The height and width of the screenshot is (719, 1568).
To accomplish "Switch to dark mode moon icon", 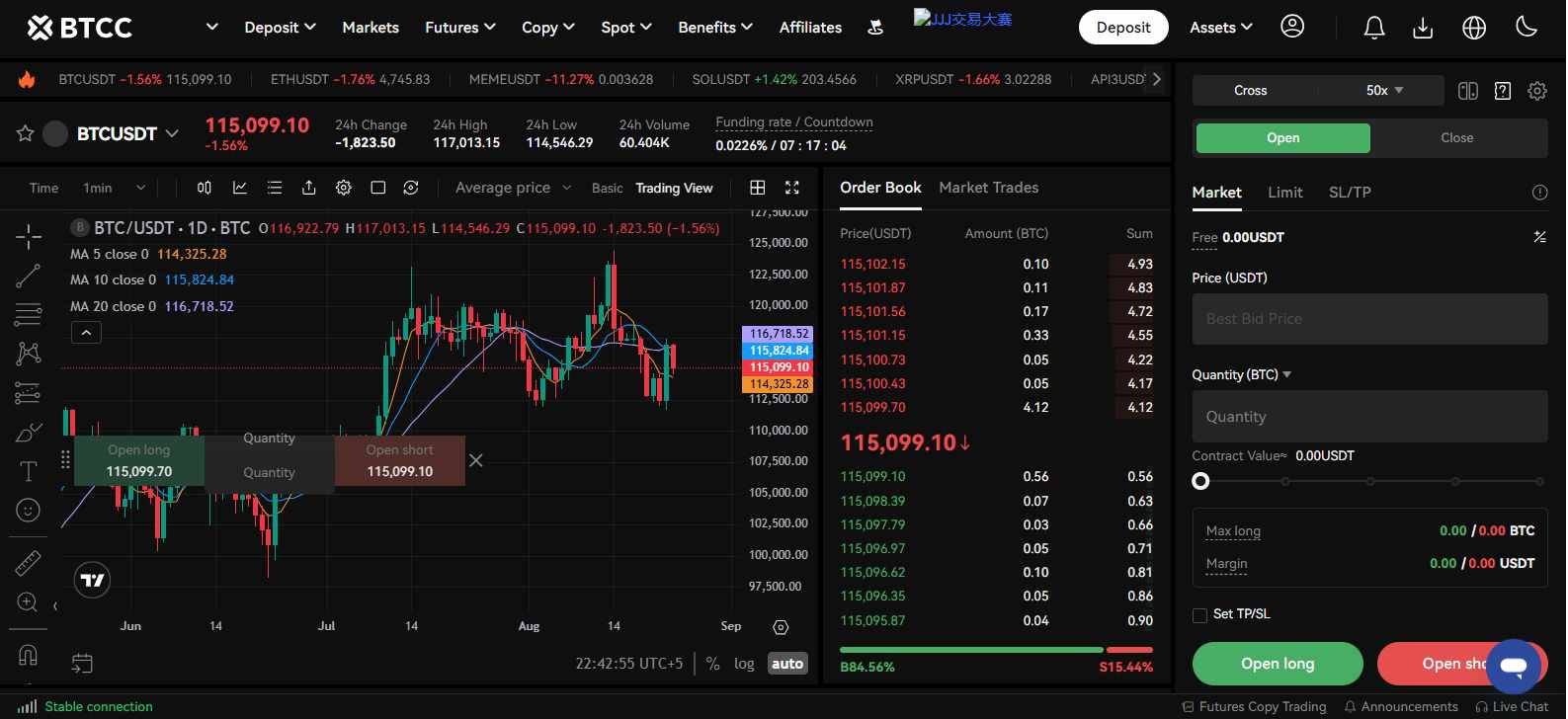I will [x=1527, y=28].
